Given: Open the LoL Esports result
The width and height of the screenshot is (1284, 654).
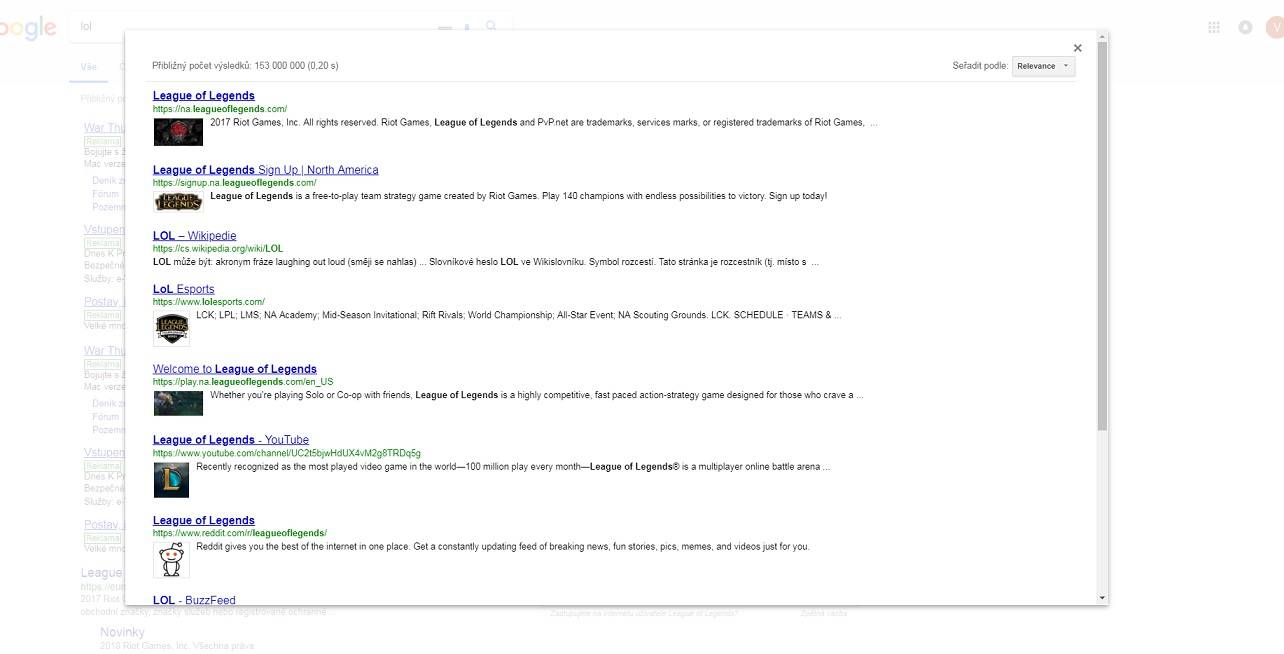Looking at the screenshot, I should point(183,289).
